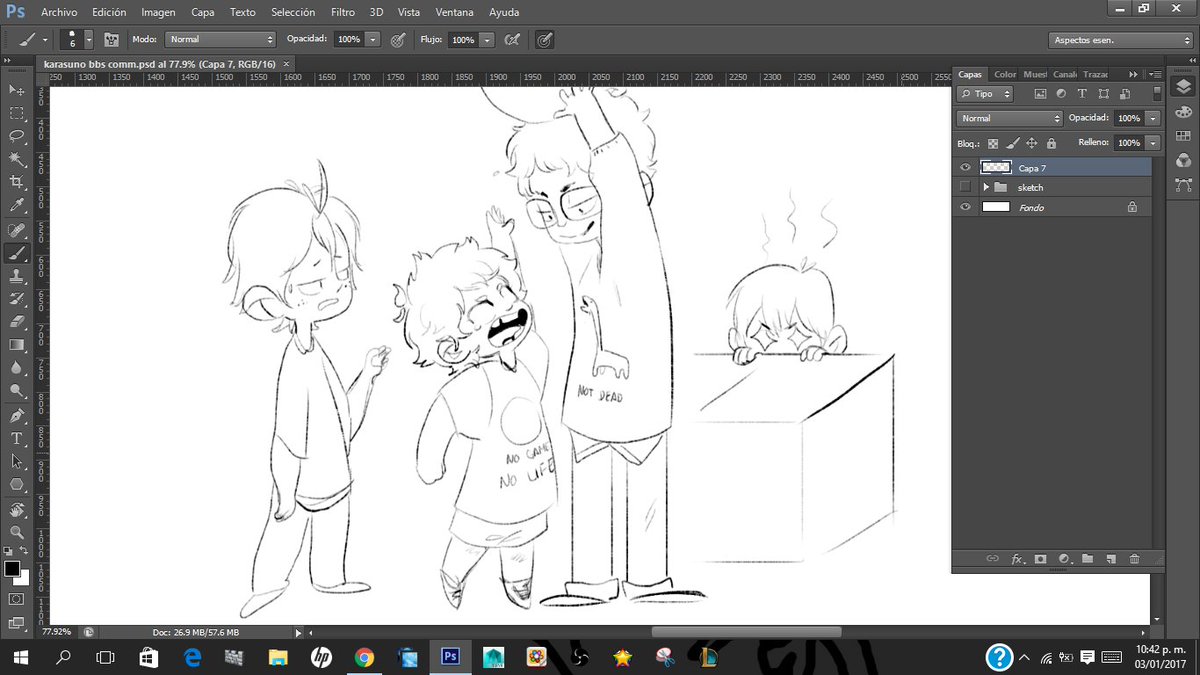Enable Quick Mask mode button
Image resolution: width=1200 pixels, height=675 pixels.
(17, 599)
